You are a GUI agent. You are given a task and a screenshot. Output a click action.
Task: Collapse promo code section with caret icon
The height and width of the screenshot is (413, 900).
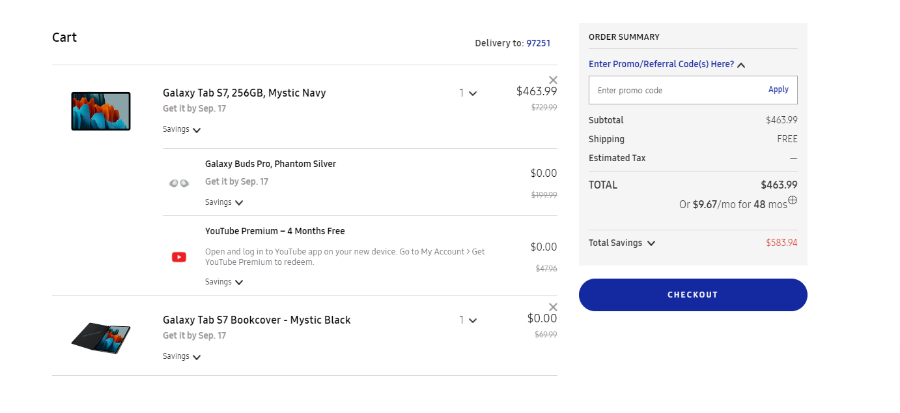pos(741,65)
